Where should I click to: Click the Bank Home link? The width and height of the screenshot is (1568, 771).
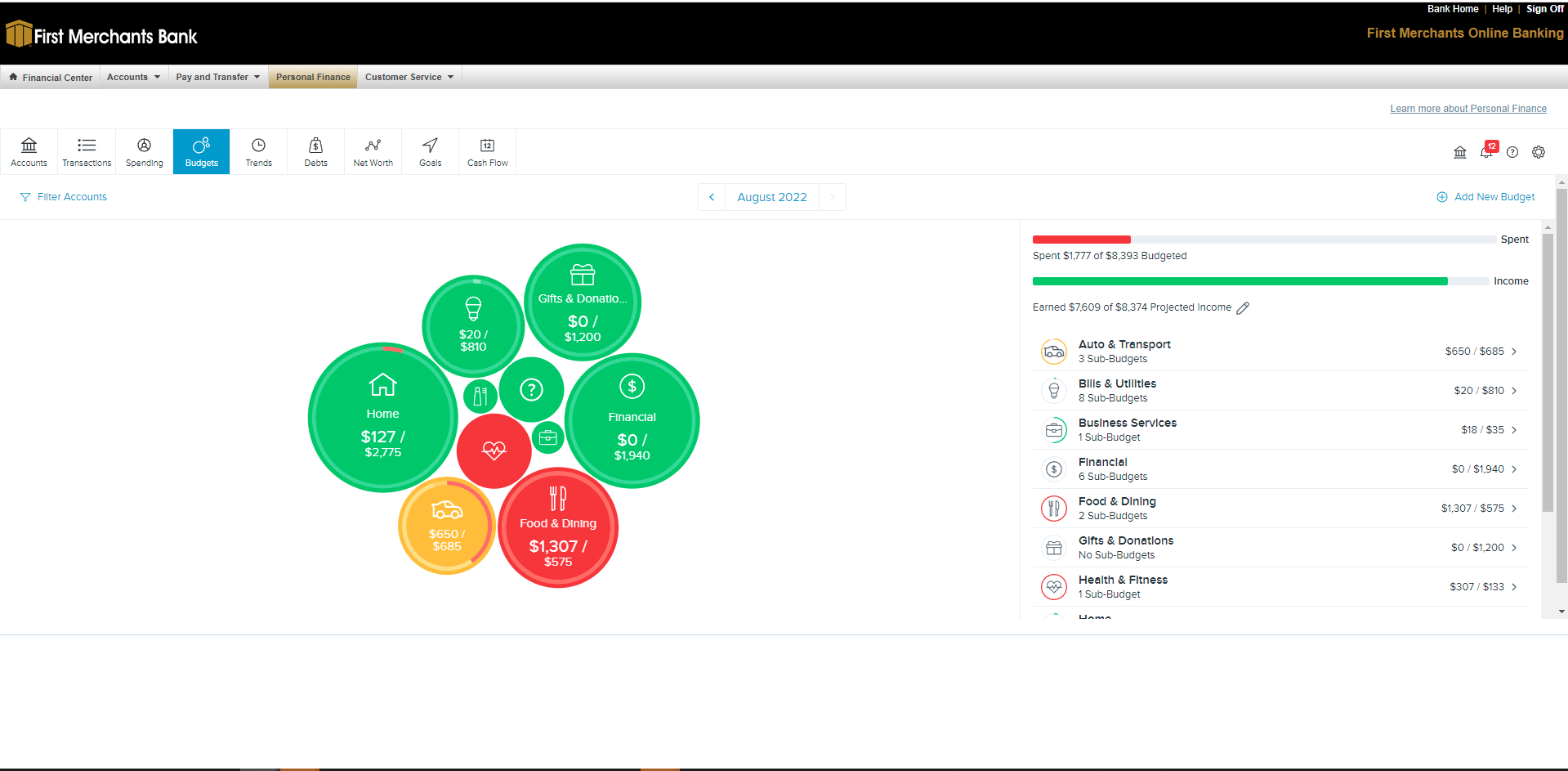(1453, 9)
